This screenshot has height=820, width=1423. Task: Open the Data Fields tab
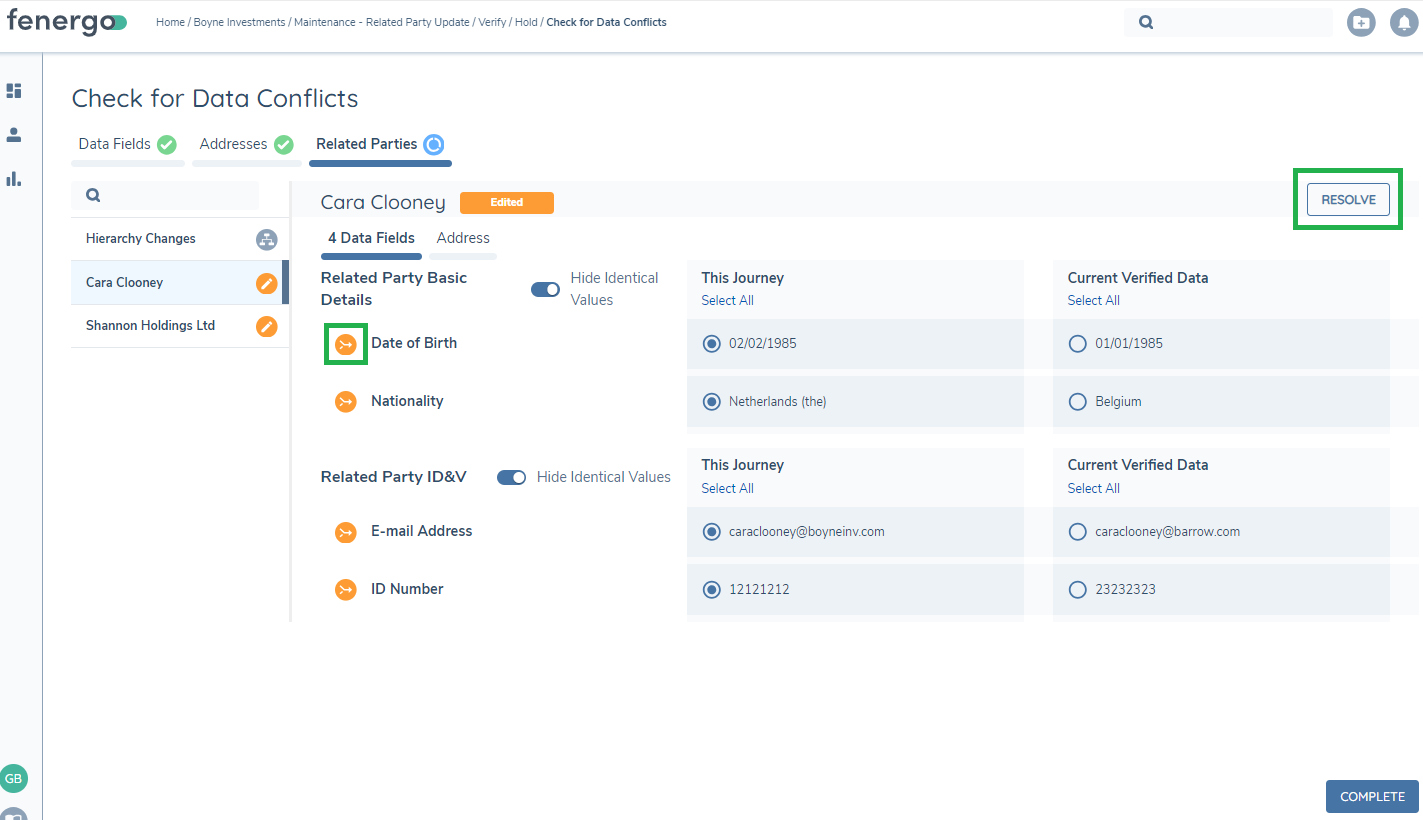point(115,144)
